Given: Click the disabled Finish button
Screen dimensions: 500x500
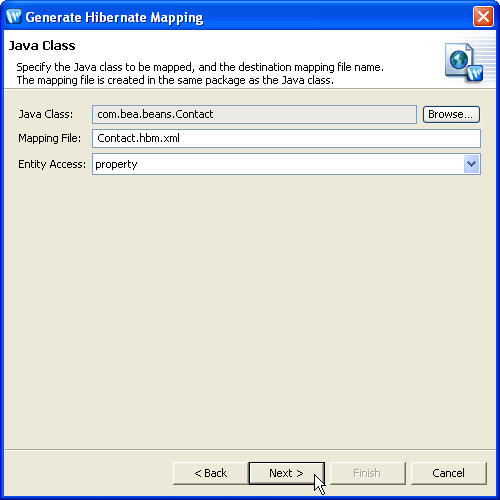Looking at the screenshot, I should click(x=367, y=473).
